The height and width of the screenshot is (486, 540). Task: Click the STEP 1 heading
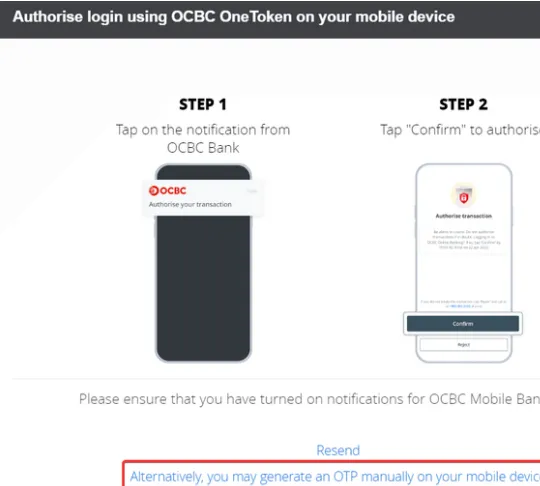[203, 104]
